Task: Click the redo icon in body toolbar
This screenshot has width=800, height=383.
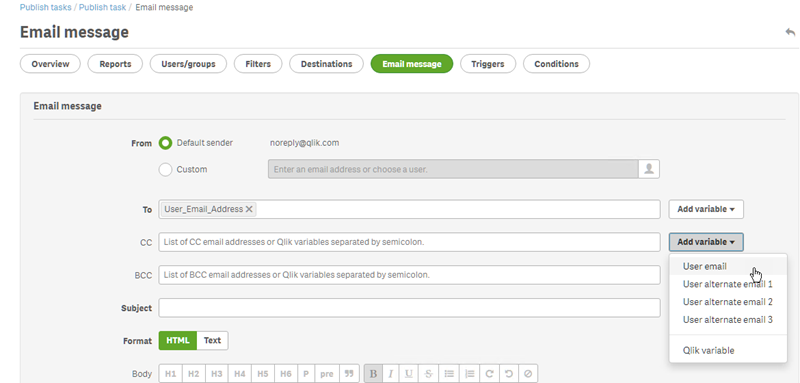Action: [x=489, y=374]
